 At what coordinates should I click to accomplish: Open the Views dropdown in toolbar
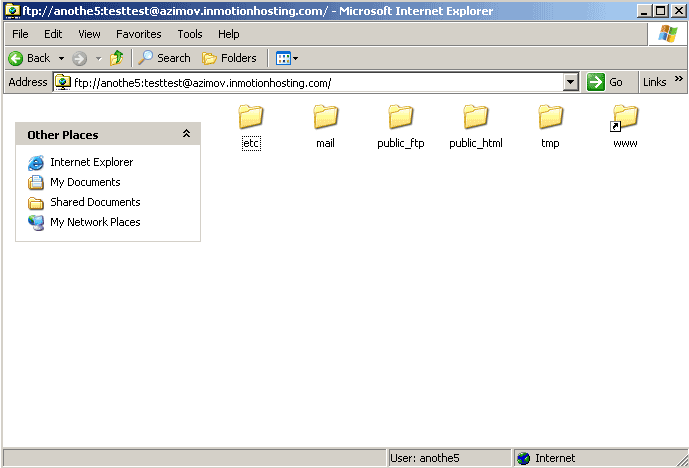(x=287, y=58)
